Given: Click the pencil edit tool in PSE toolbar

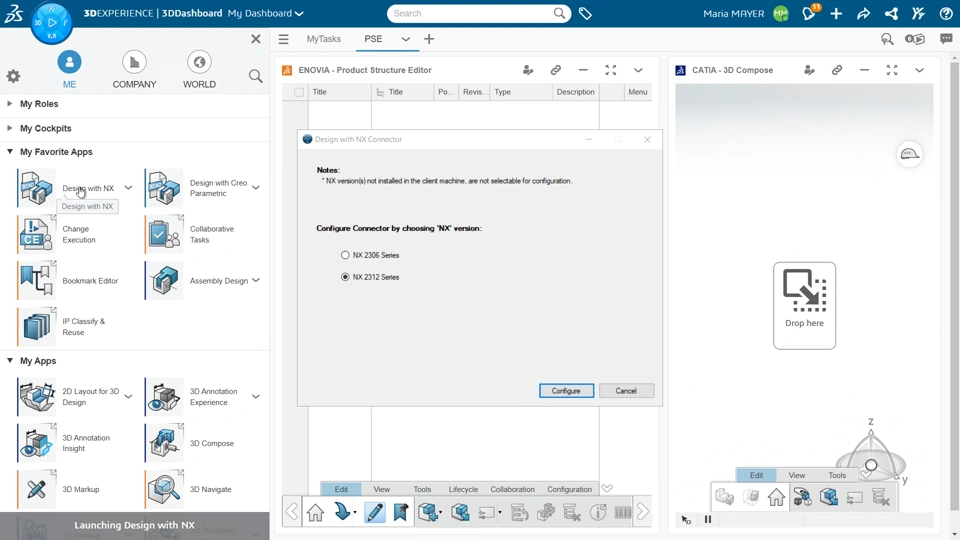Looking at the screenshot, I should click(x=374, y=512).
